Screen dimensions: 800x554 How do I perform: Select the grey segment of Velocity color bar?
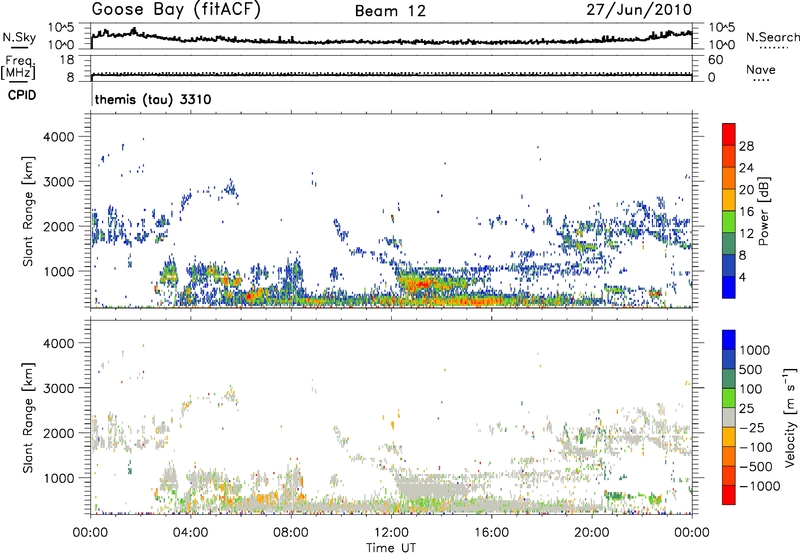[729, 418]
